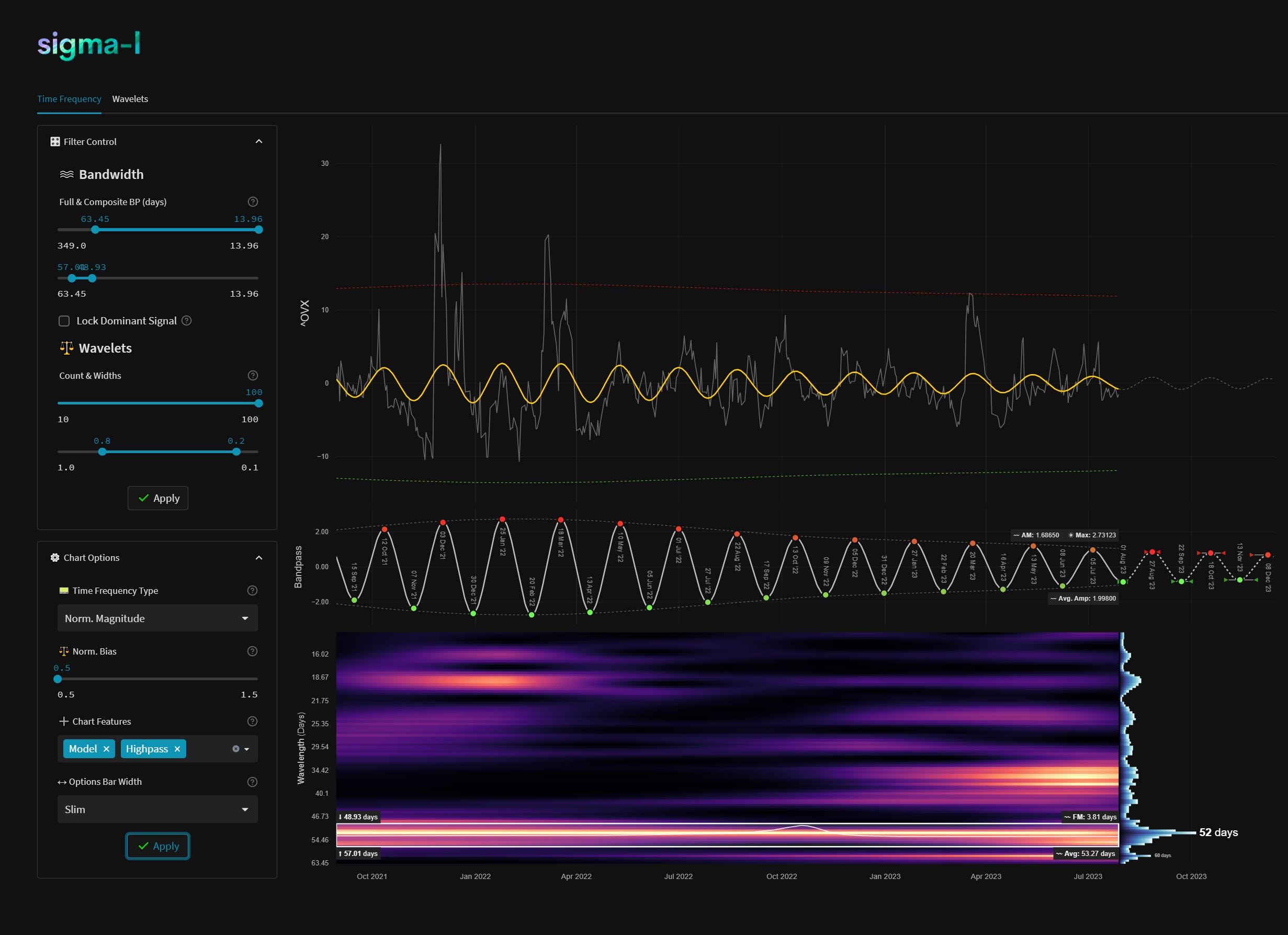1288x935 pixels.
Task: Remove the Model chip from Chart Features
Action: [106, 749]
